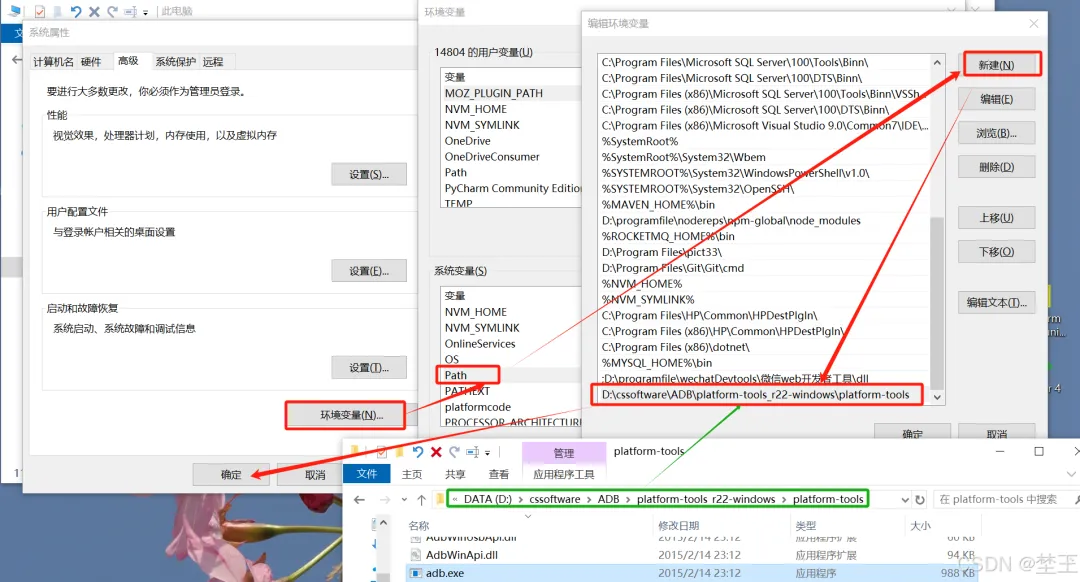Click the 管理 contextual tab
1080x582 pixels.
[x=563, y=453]
